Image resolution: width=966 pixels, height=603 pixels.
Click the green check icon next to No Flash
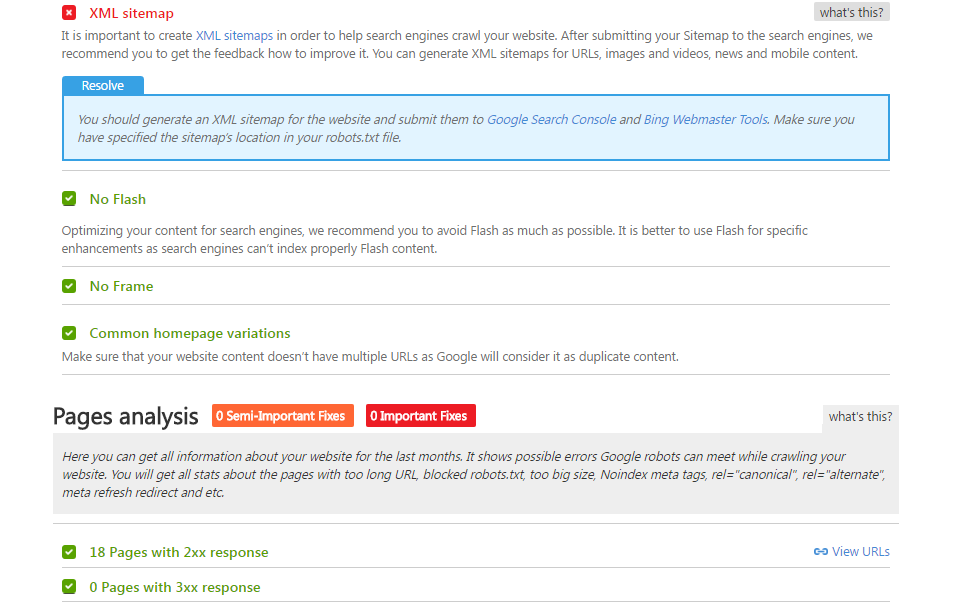(69, 199)
